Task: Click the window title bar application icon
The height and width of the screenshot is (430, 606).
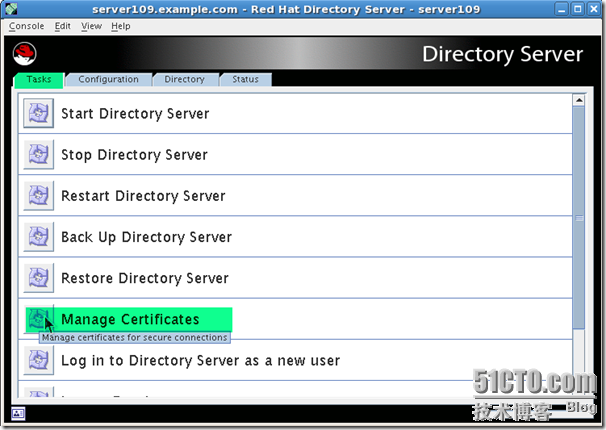Action: (x=11, y=8)
